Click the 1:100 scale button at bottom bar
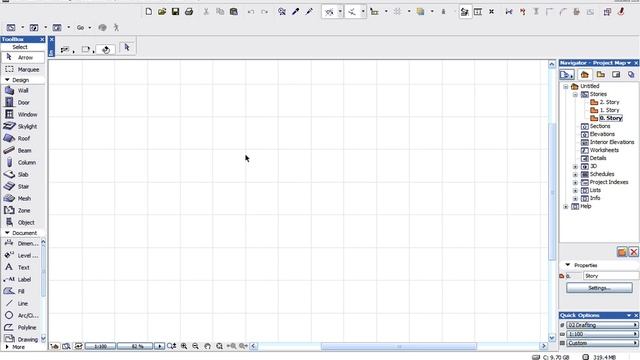This screenshot has width=640, height=360. (x=100, y=346)
